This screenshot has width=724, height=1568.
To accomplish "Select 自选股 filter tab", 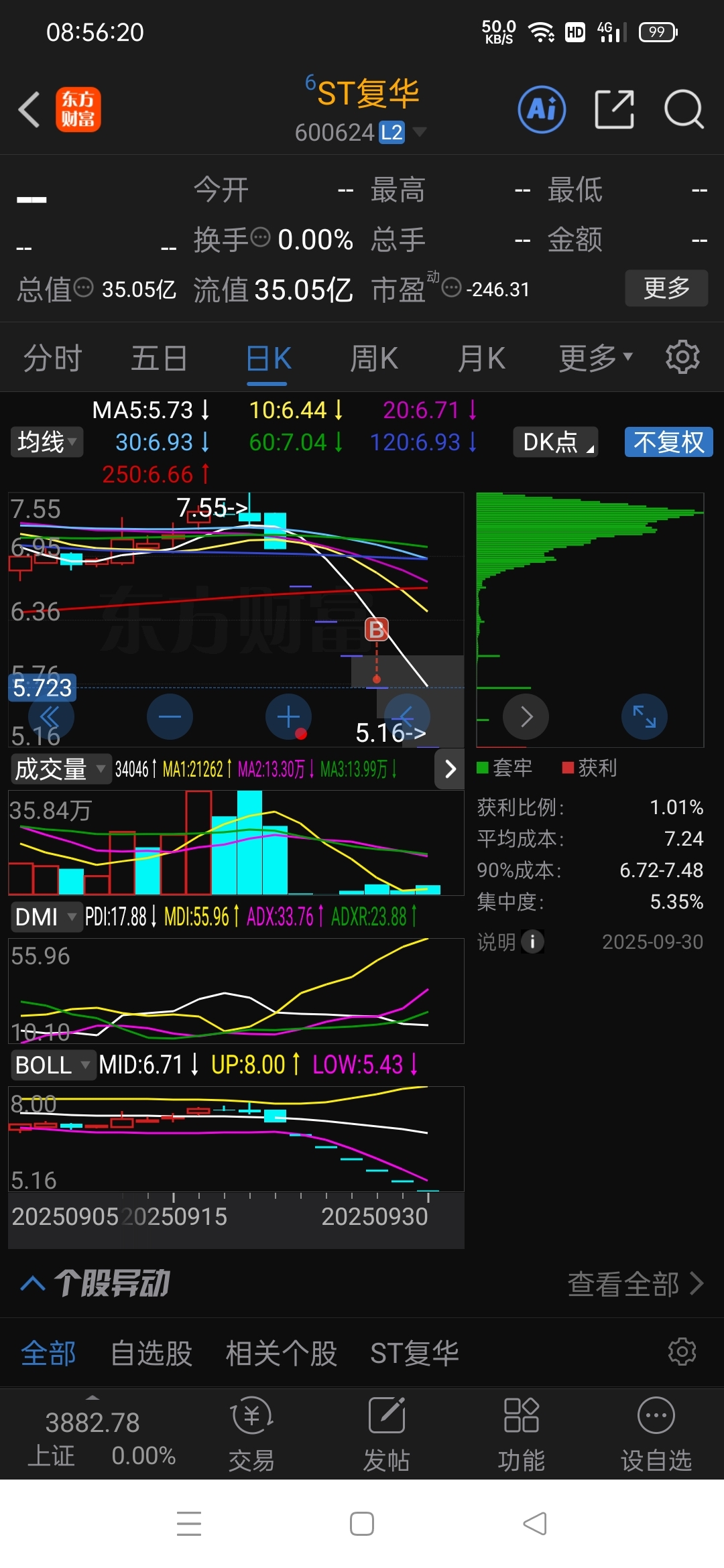I will tap(152, 1353).
